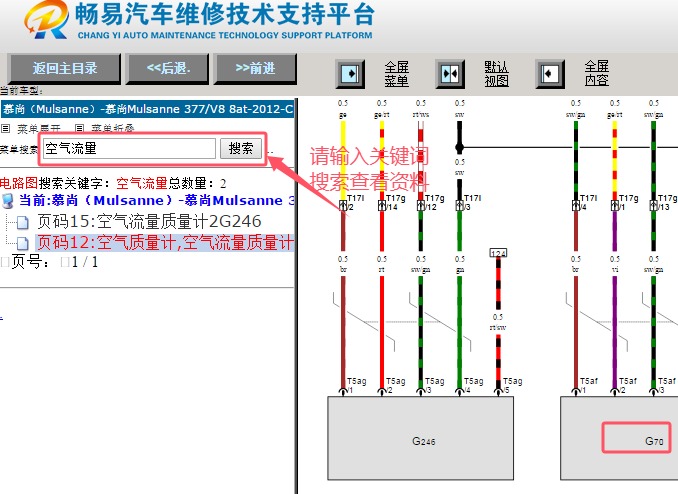Select the 全屏内容 label

click(x=597, y=74)
